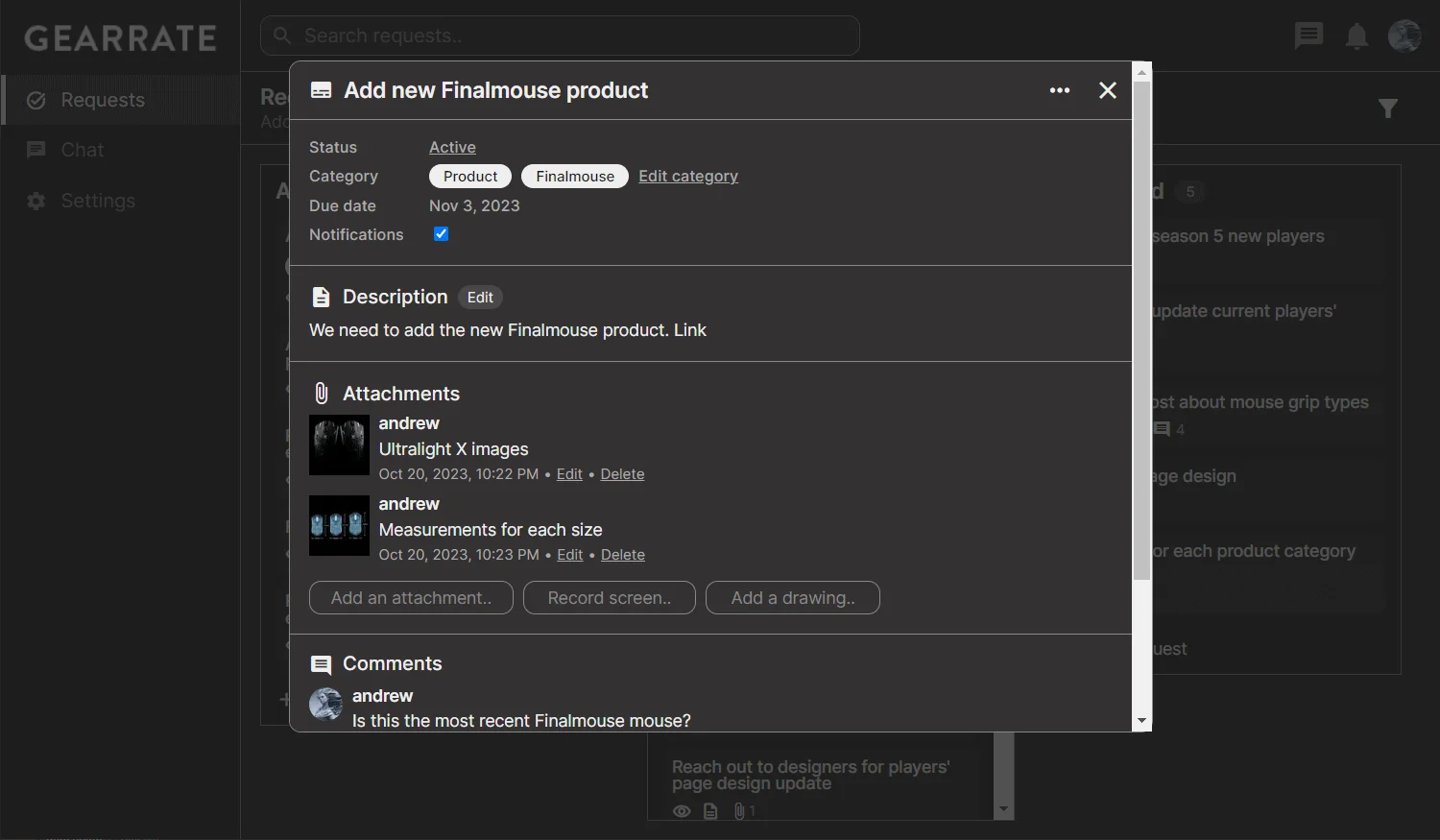
Task: Click the document icon on Reach out card
Action: [x=710, y=811]
